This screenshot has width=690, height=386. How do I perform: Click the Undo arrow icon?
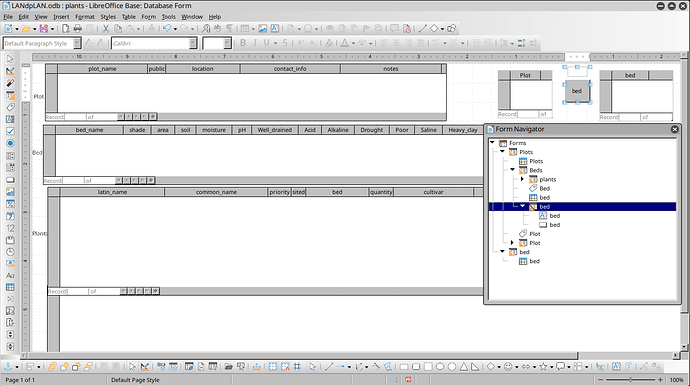(x=166, y=29)
